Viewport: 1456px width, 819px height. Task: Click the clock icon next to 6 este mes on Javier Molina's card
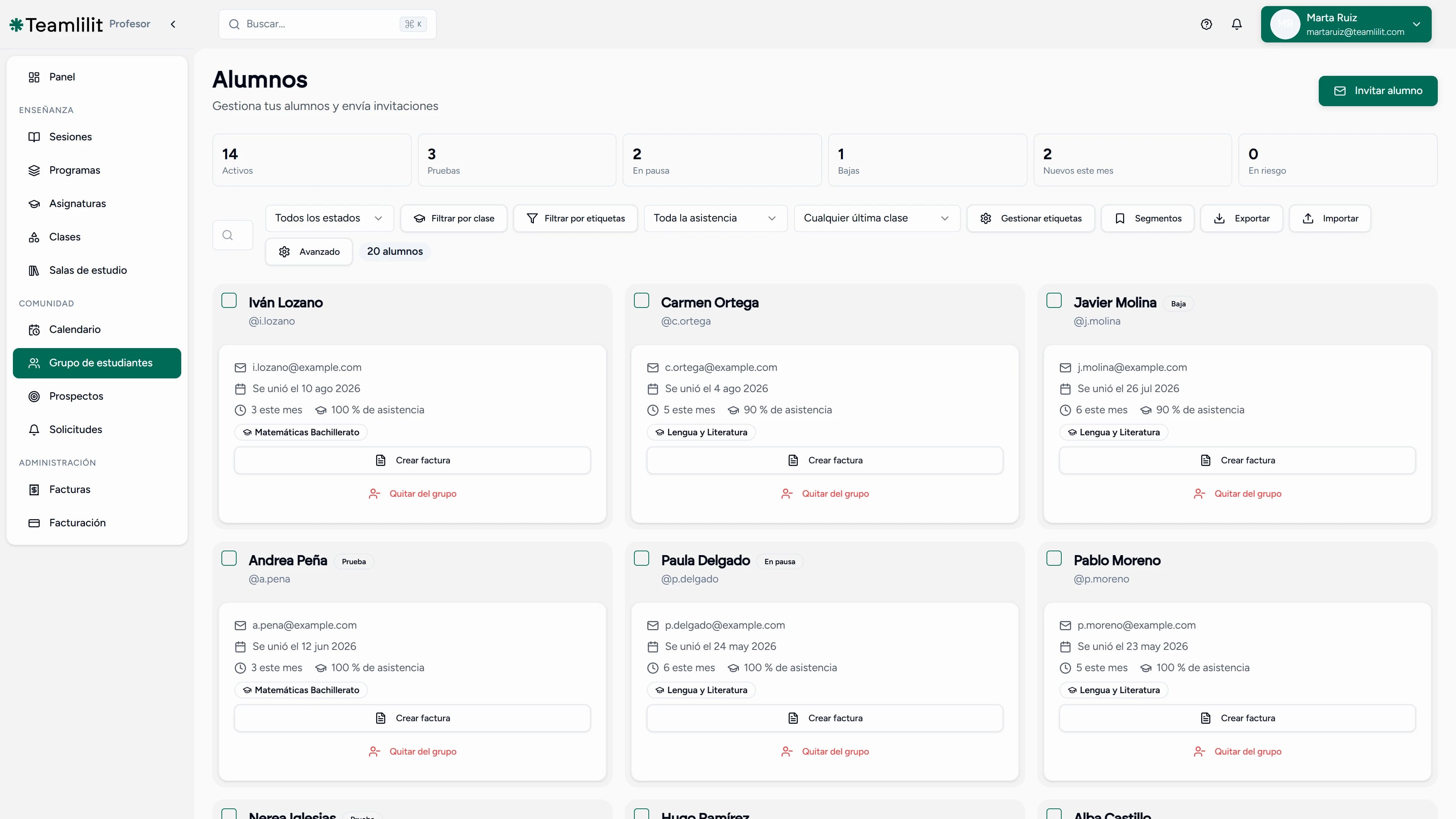click(1065, 410)
